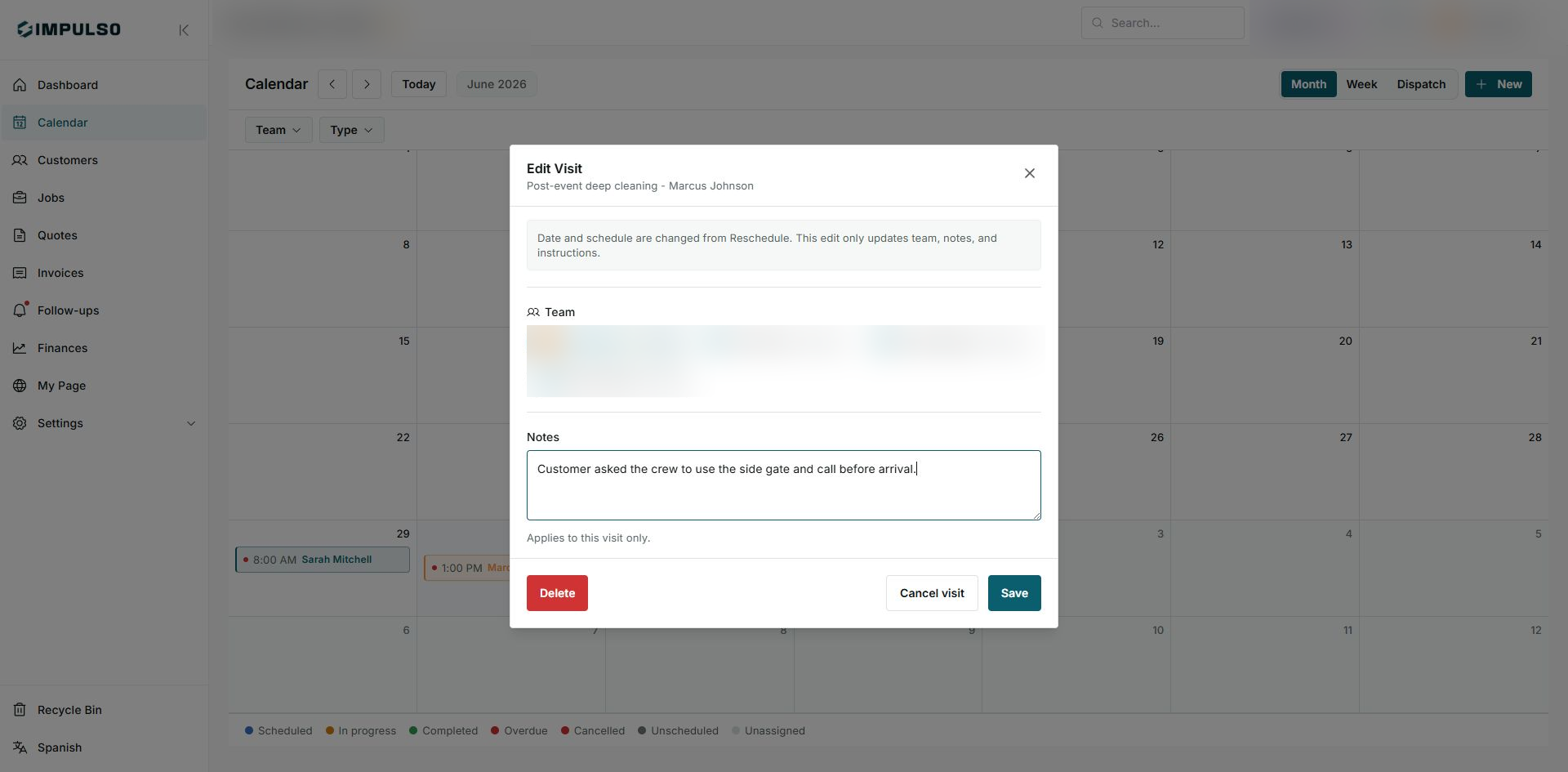Open Finances page
This screenshot has height=772, width=1568.
pyautogui.click(x=104, y=348)
